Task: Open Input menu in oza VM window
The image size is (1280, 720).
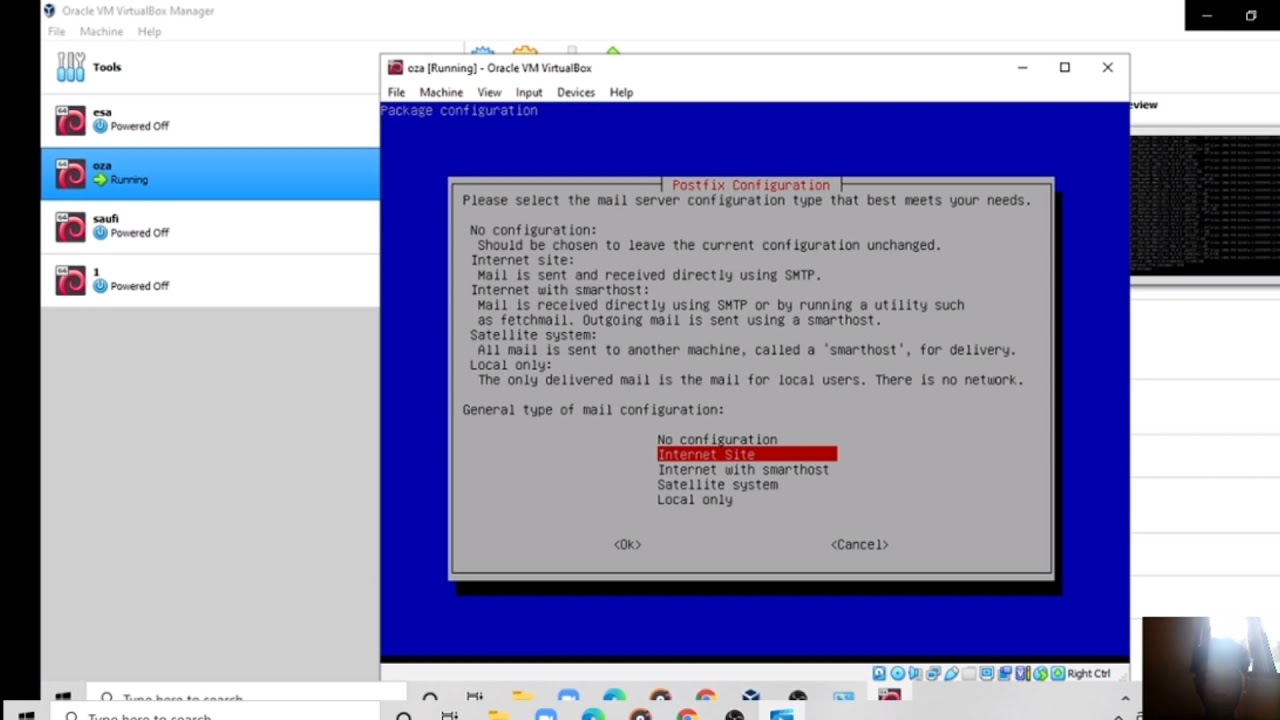Action: pyautogui.click(x=529, y=92)
